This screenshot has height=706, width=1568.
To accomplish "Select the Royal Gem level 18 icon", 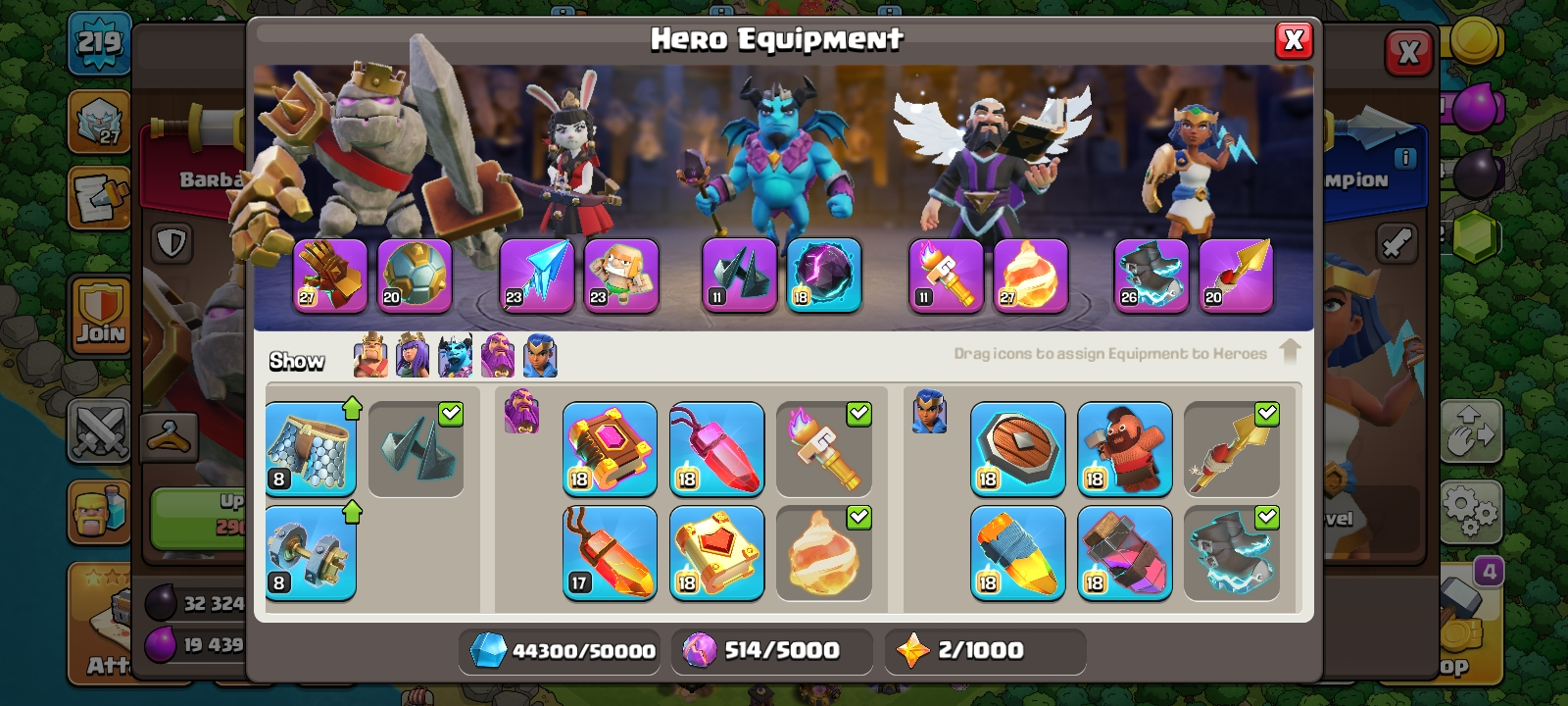I will 1018,552.
